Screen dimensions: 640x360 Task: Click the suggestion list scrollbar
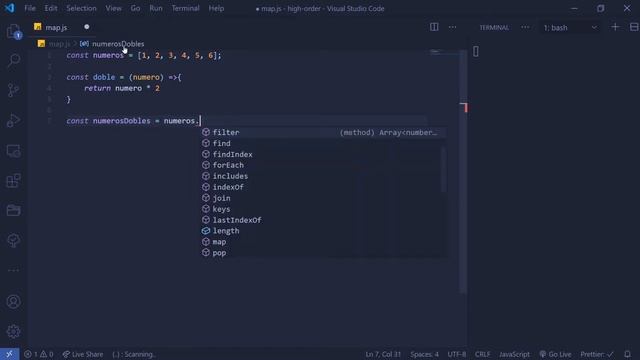(443, 169)
